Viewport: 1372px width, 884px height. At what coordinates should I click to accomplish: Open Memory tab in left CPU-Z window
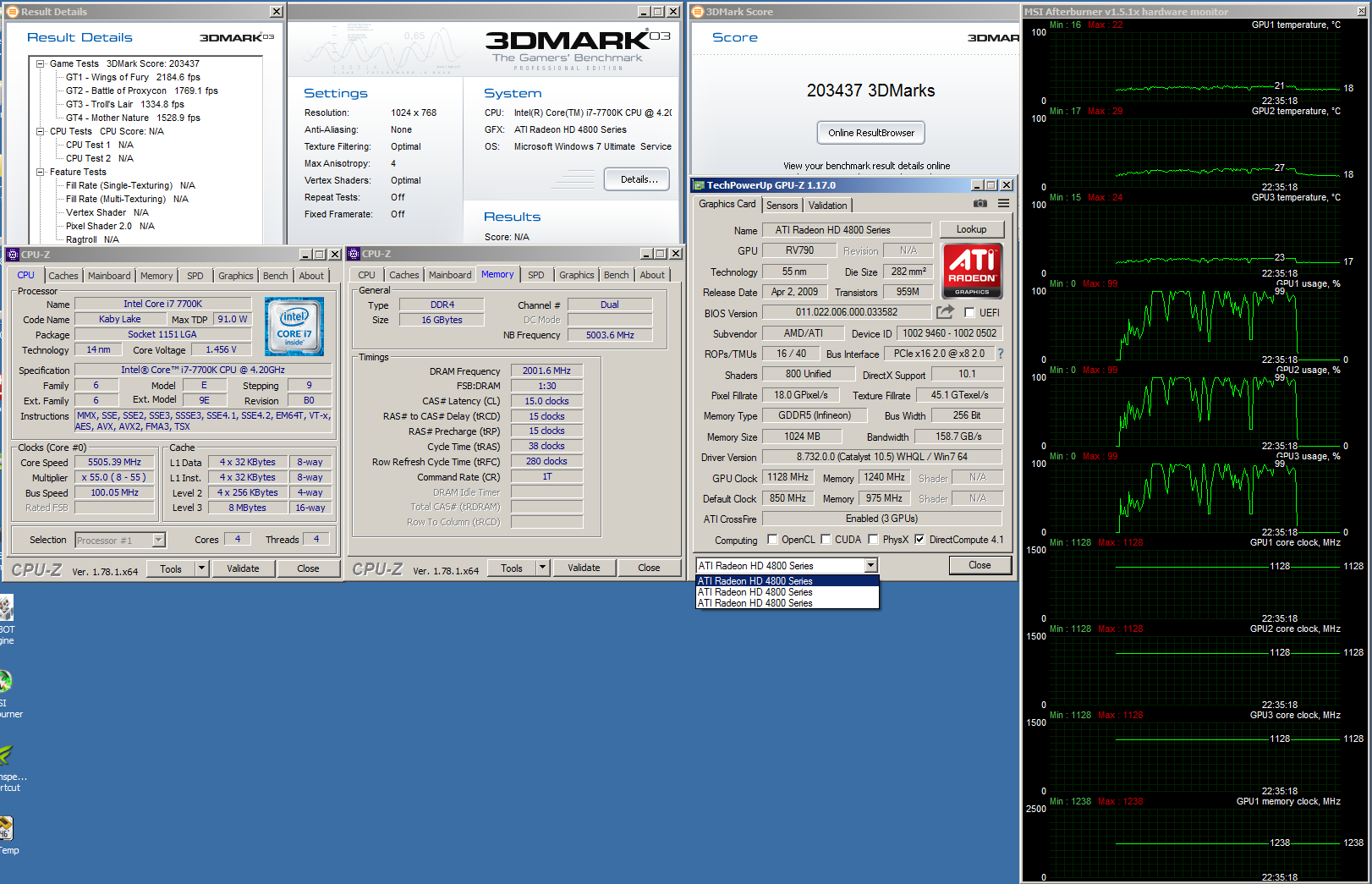click(x=156, y=276)
